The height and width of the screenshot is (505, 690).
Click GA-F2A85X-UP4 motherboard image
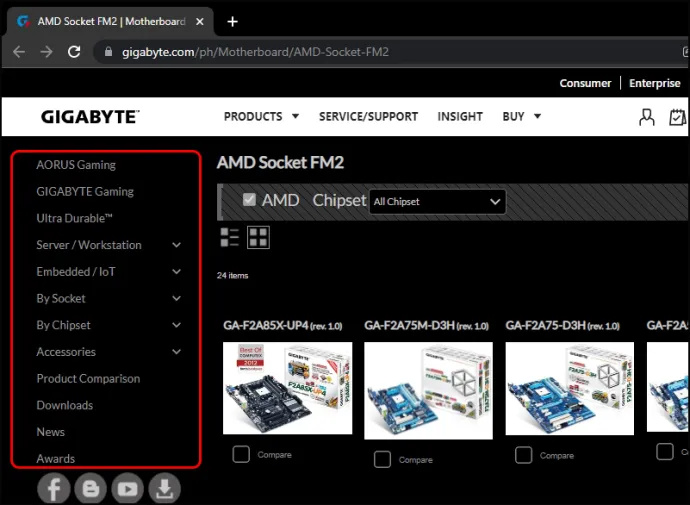(x=287, y=388)
